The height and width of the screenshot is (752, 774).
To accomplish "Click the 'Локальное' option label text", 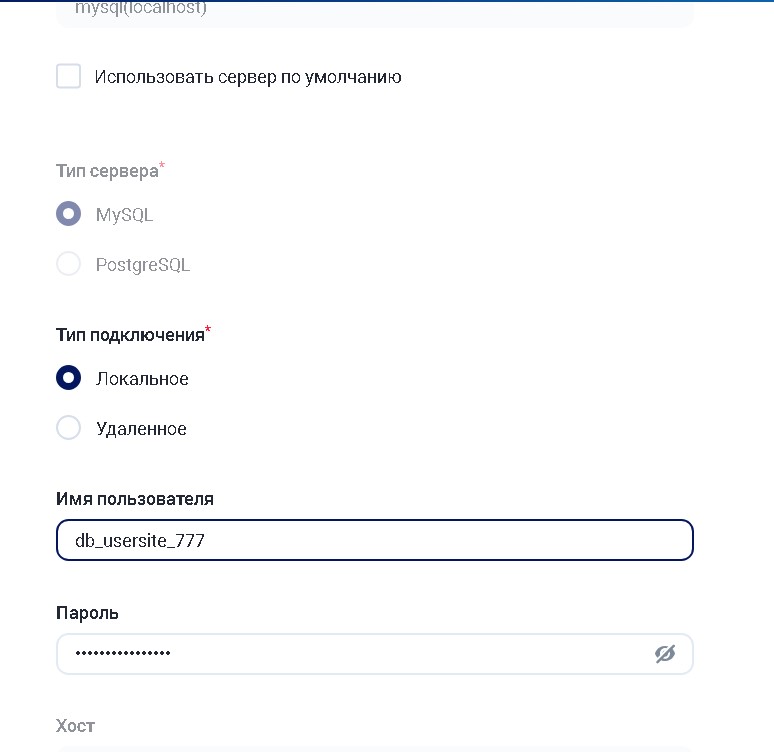I will (x=142, y=379).
